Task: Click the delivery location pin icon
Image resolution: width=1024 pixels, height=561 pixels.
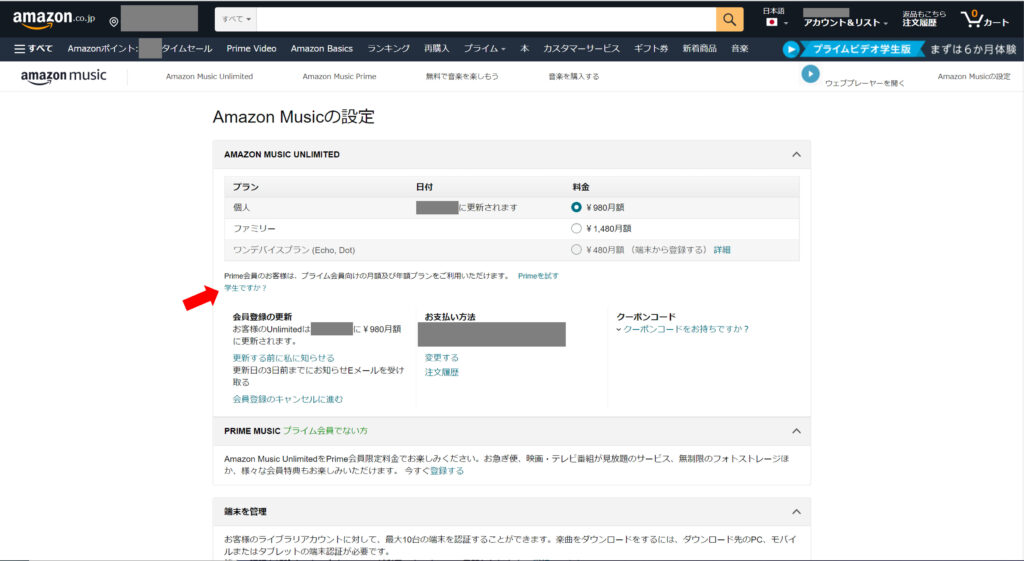Action: (x=114, y=22)
